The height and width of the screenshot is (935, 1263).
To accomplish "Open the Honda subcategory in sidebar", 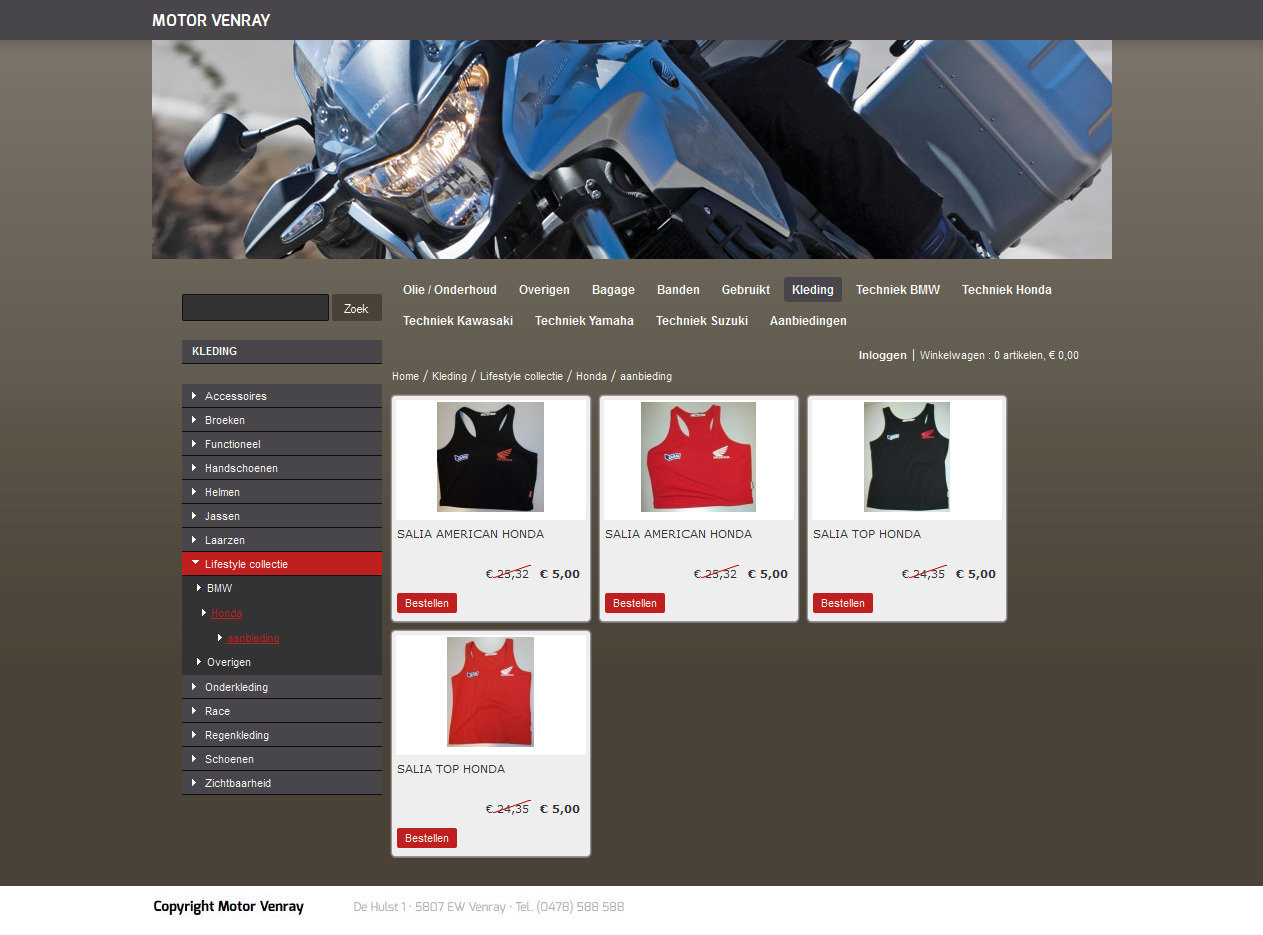I will (x=226, y=613).
